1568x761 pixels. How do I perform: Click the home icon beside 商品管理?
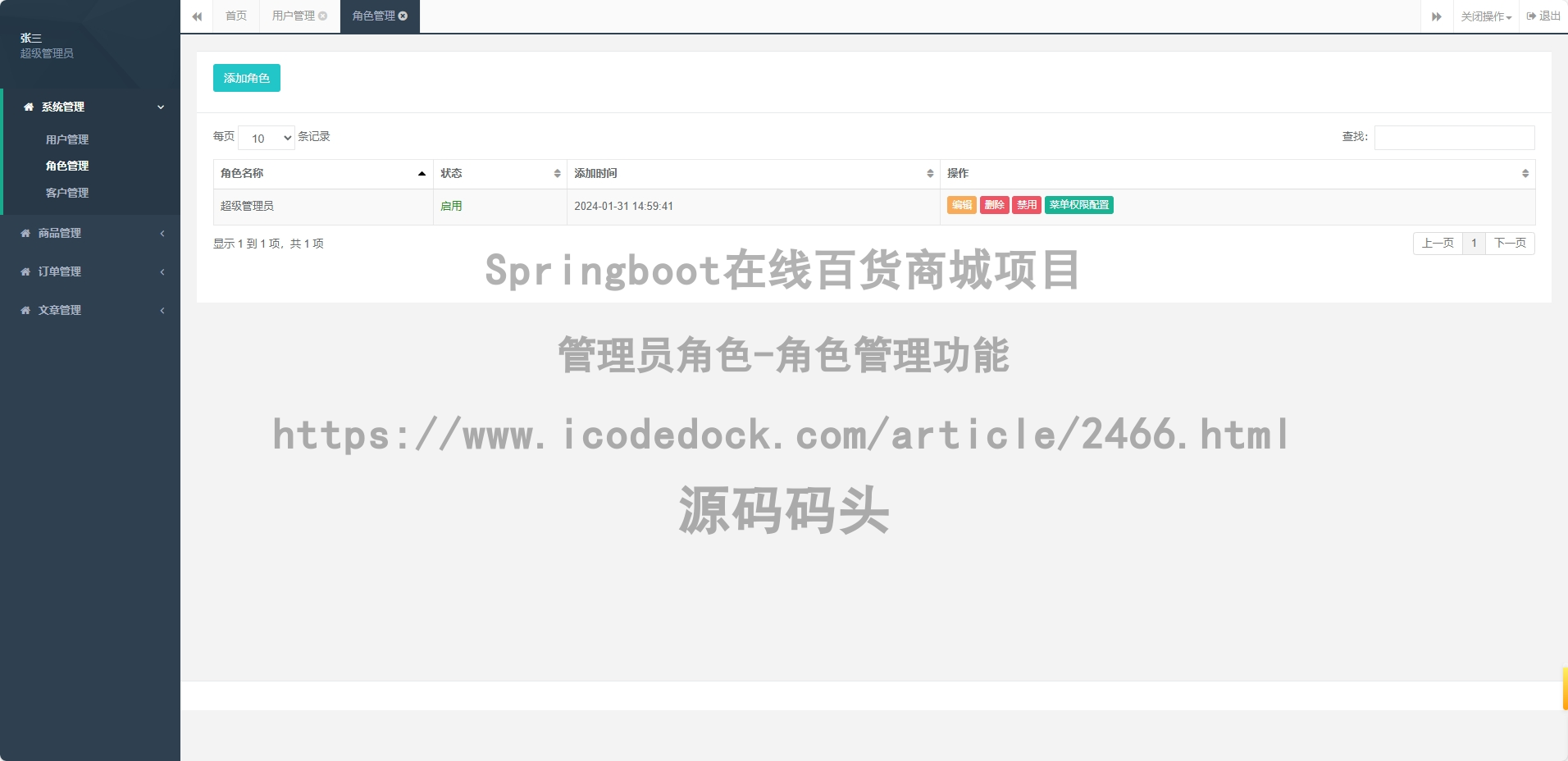tap(25, 233)
